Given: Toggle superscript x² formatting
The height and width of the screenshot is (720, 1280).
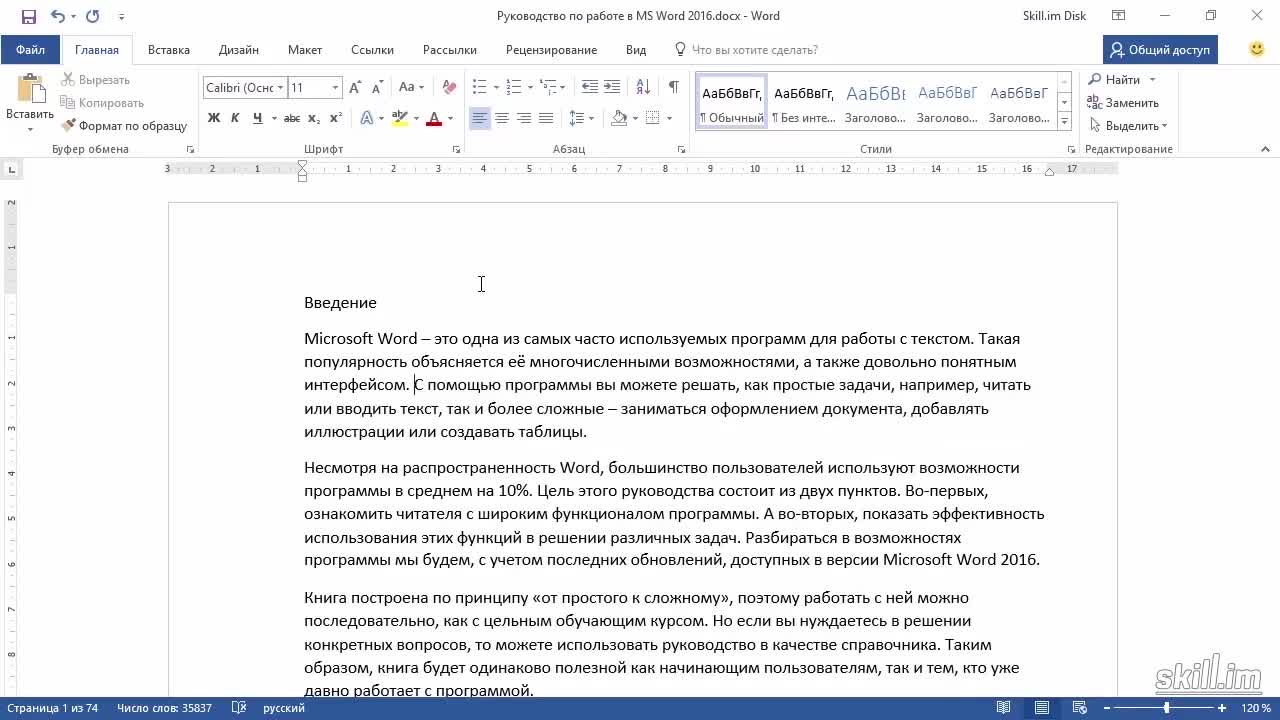Looking at the screenshot, I should point(336,118).
